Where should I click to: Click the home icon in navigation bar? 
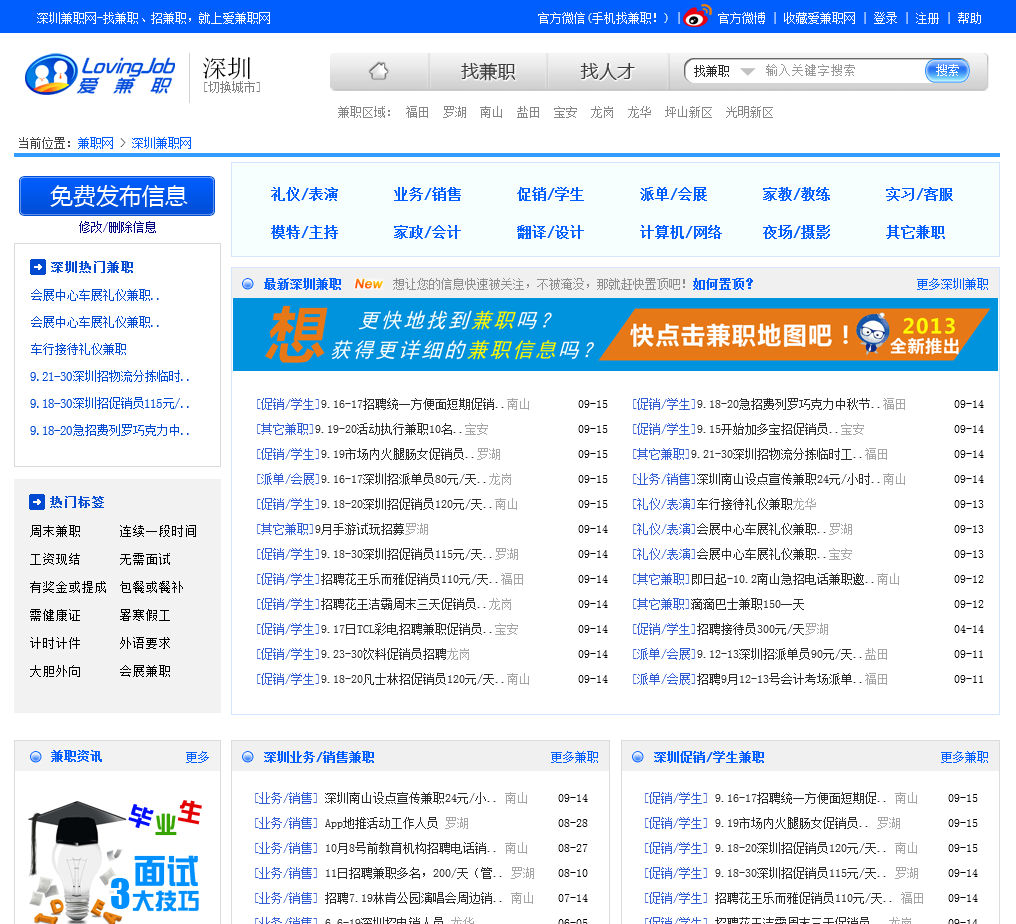pos(379,71)
